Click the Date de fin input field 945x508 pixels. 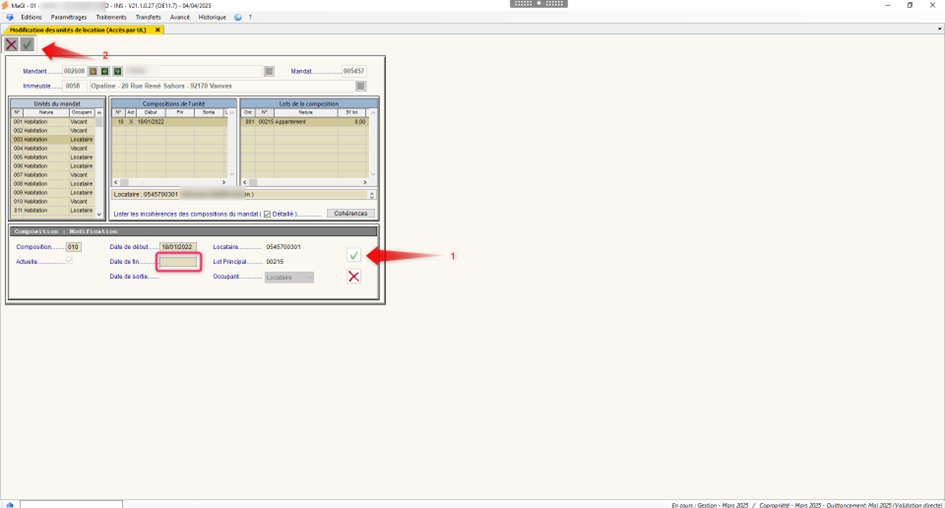[180, 261]
